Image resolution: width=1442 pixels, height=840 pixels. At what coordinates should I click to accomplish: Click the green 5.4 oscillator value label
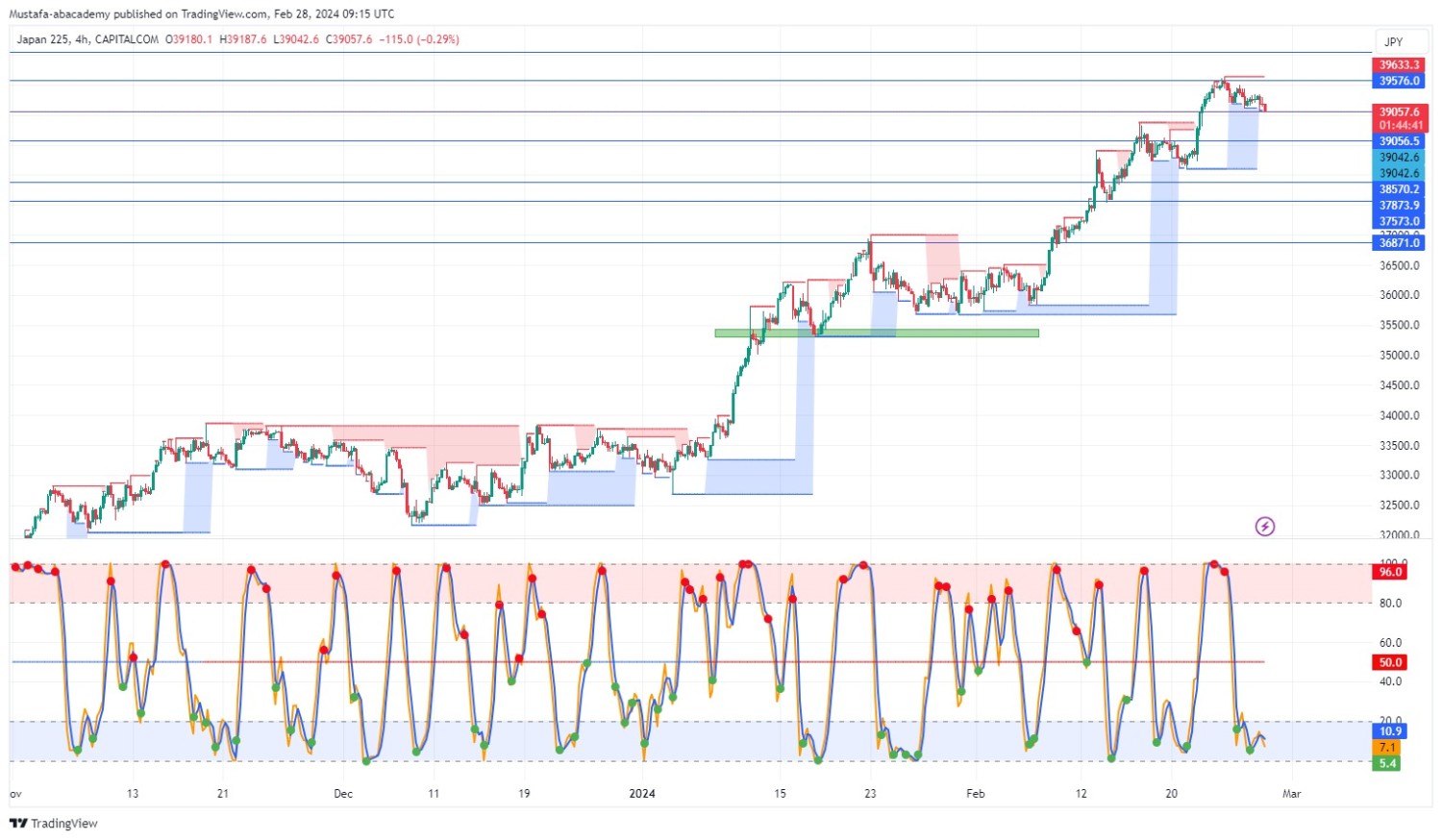click(x=1387, y=764)
